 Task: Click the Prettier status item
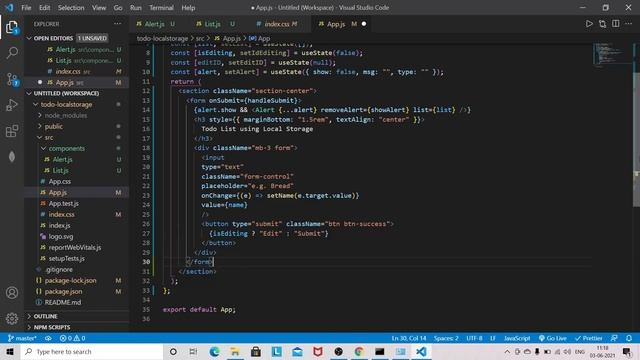(589, 338)
